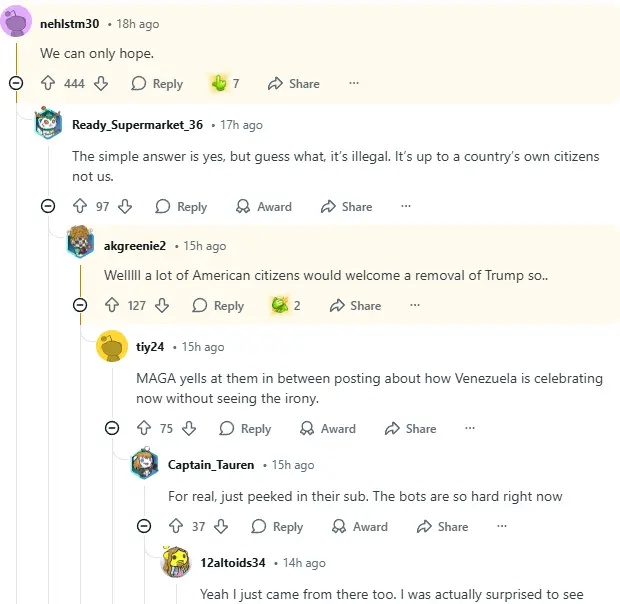
Task: Open more options menu on tiy24's comment
Action: click(470, 429)
